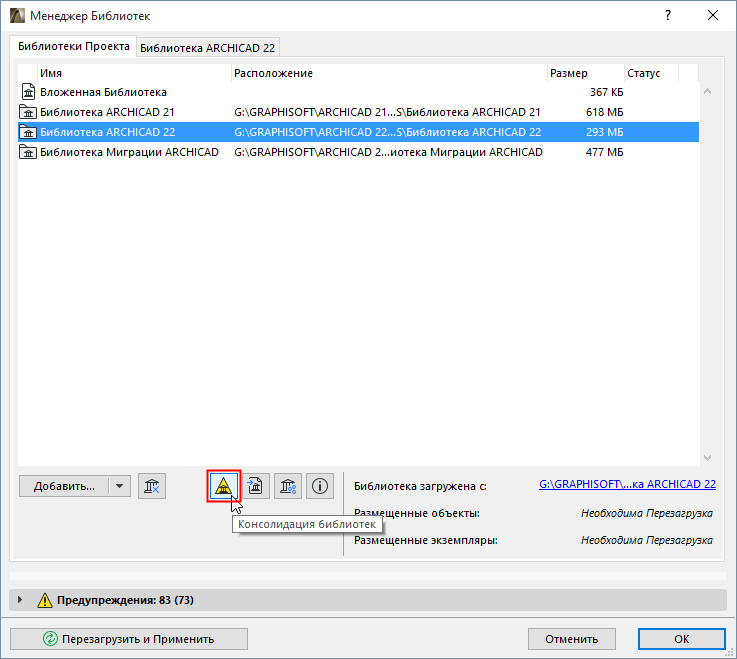This screenshot has width=737, height=659.
Task: Click the yellow warning triangle beside Предупреждения
Action: coord(45,600)
